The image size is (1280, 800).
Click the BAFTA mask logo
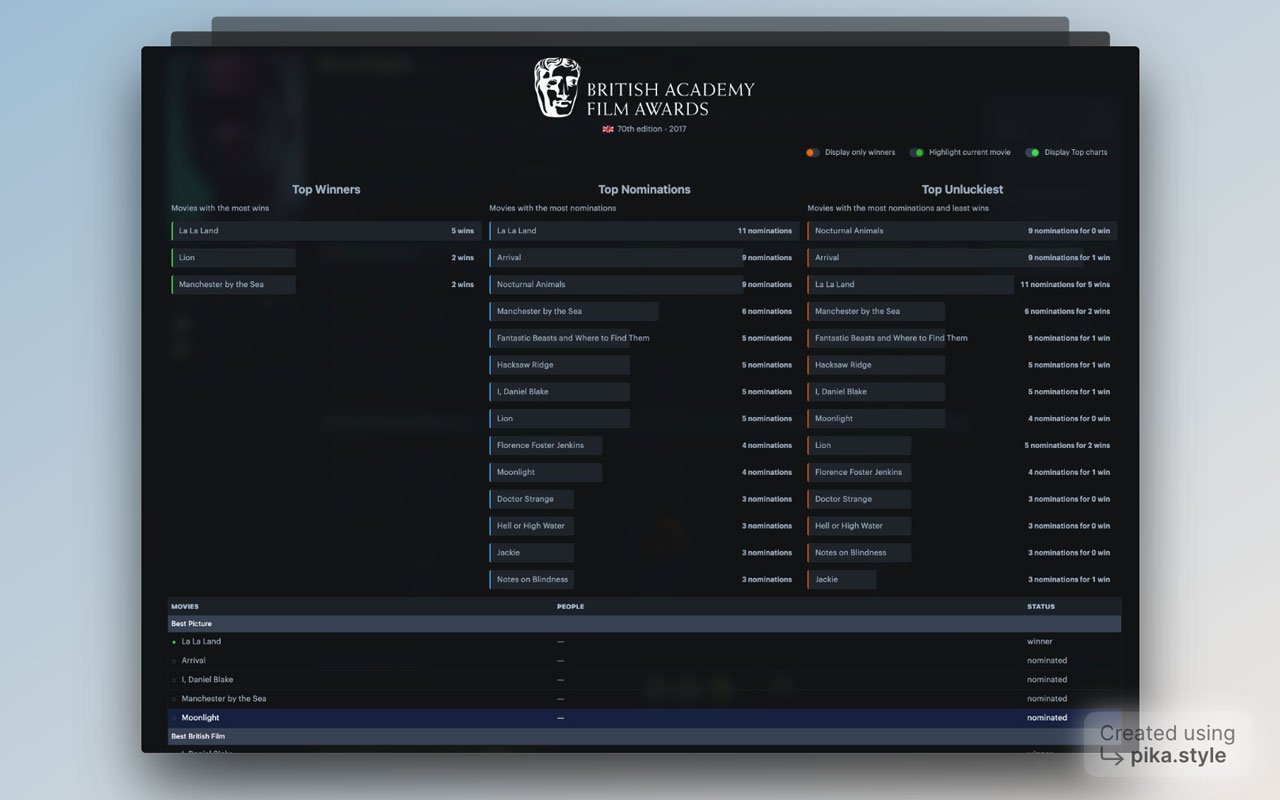tap(556, 89)
